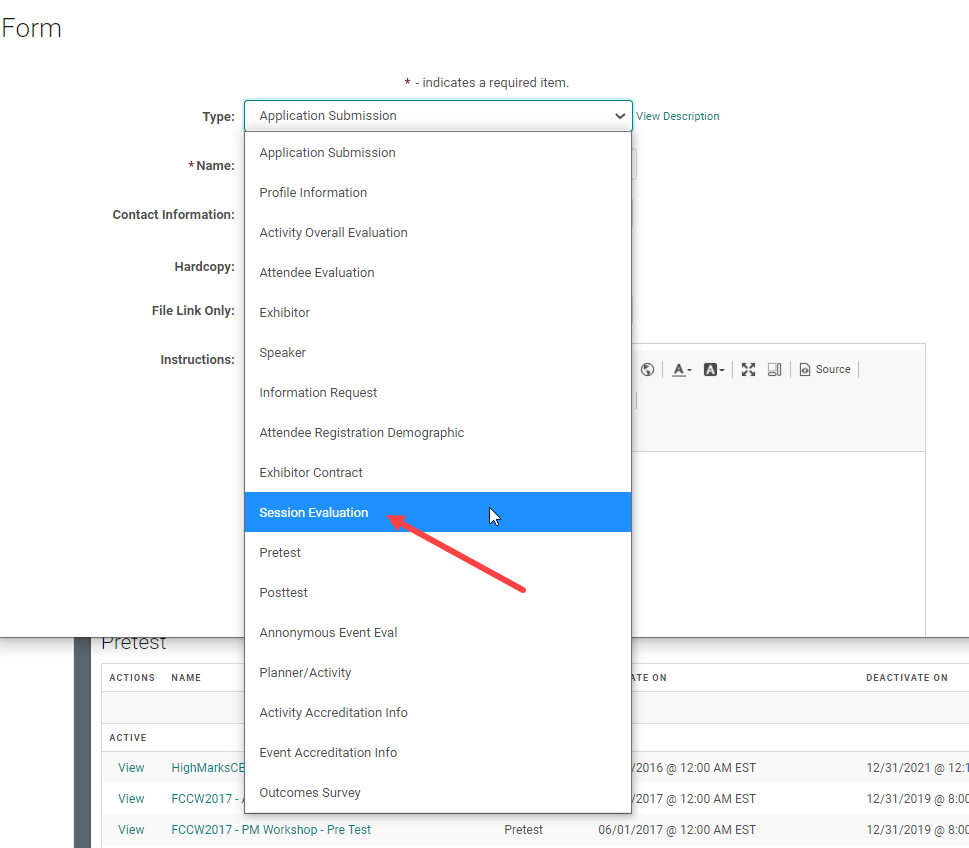Open the View Description link
The image size is (969, 848).
click(677, 116)
